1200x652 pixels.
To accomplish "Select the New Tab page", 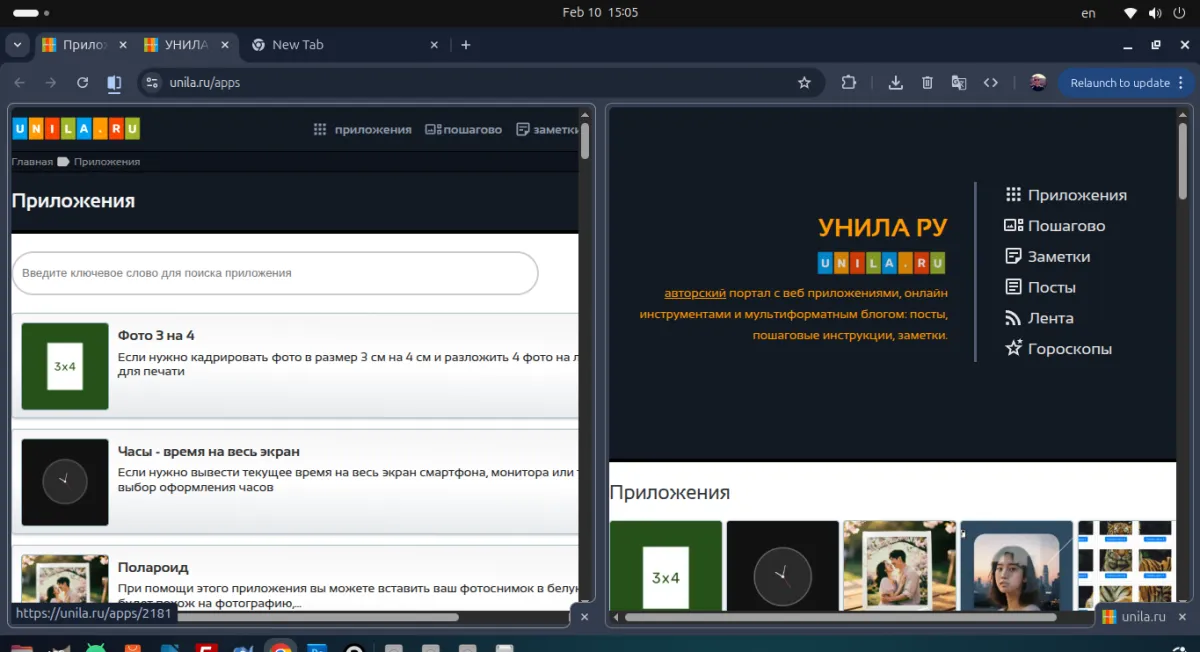I will click(x=300, y=44).
